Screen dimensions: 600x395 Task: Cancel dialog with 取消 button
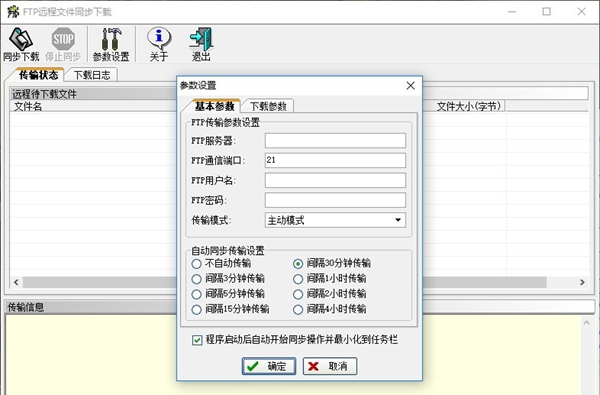click(330, 366)
